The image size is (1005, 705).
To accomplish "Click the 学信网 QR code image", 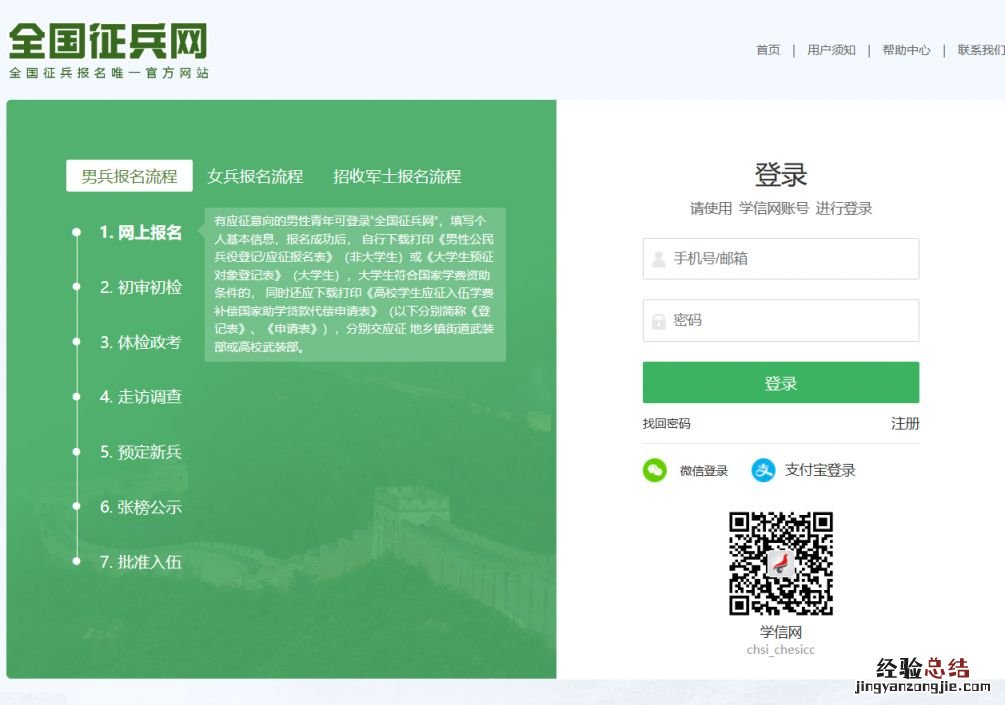I will (780, 563).
